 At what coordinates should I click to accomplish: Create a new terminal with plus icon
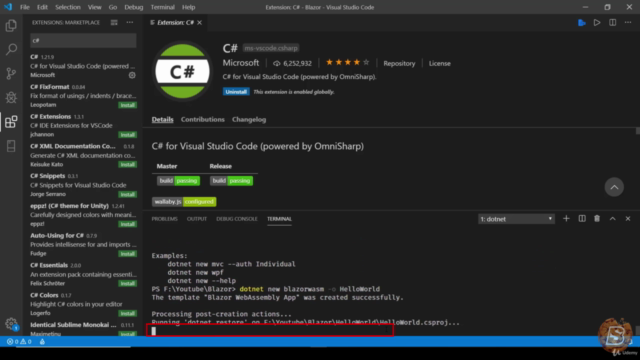click(566, 219)
